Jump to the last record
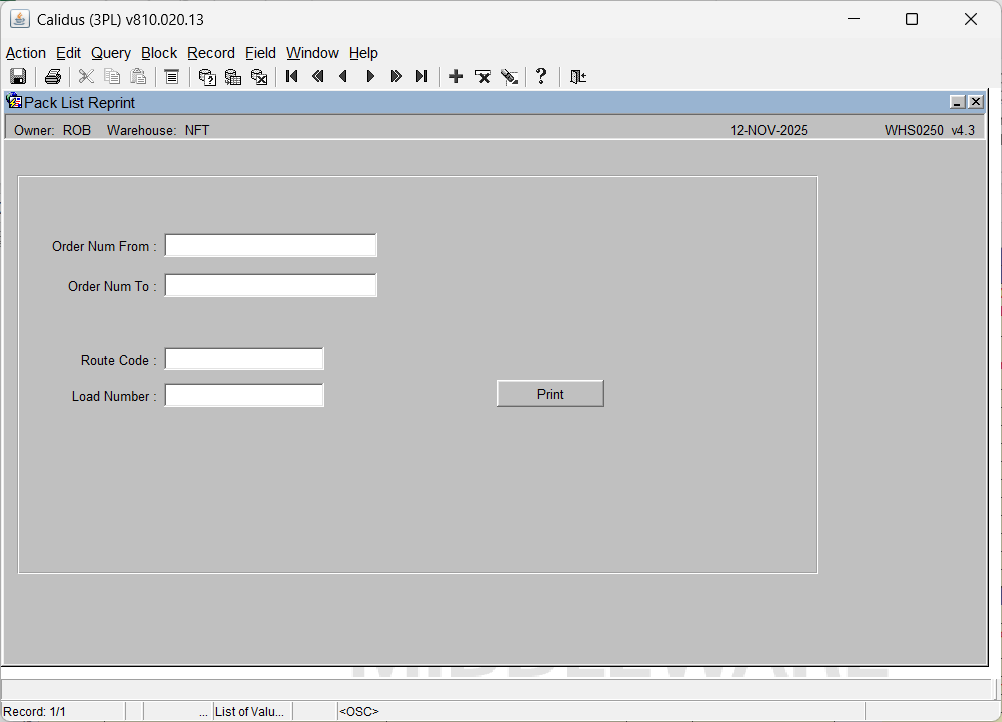This screenshot has height=722, width=1002. (422, 77)
